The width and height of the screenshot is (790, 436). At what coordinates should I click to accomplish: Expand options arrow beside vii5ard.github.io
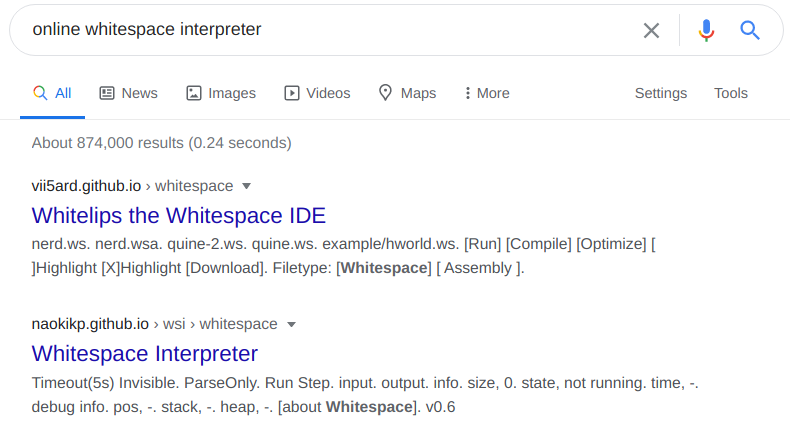point(247,186)
